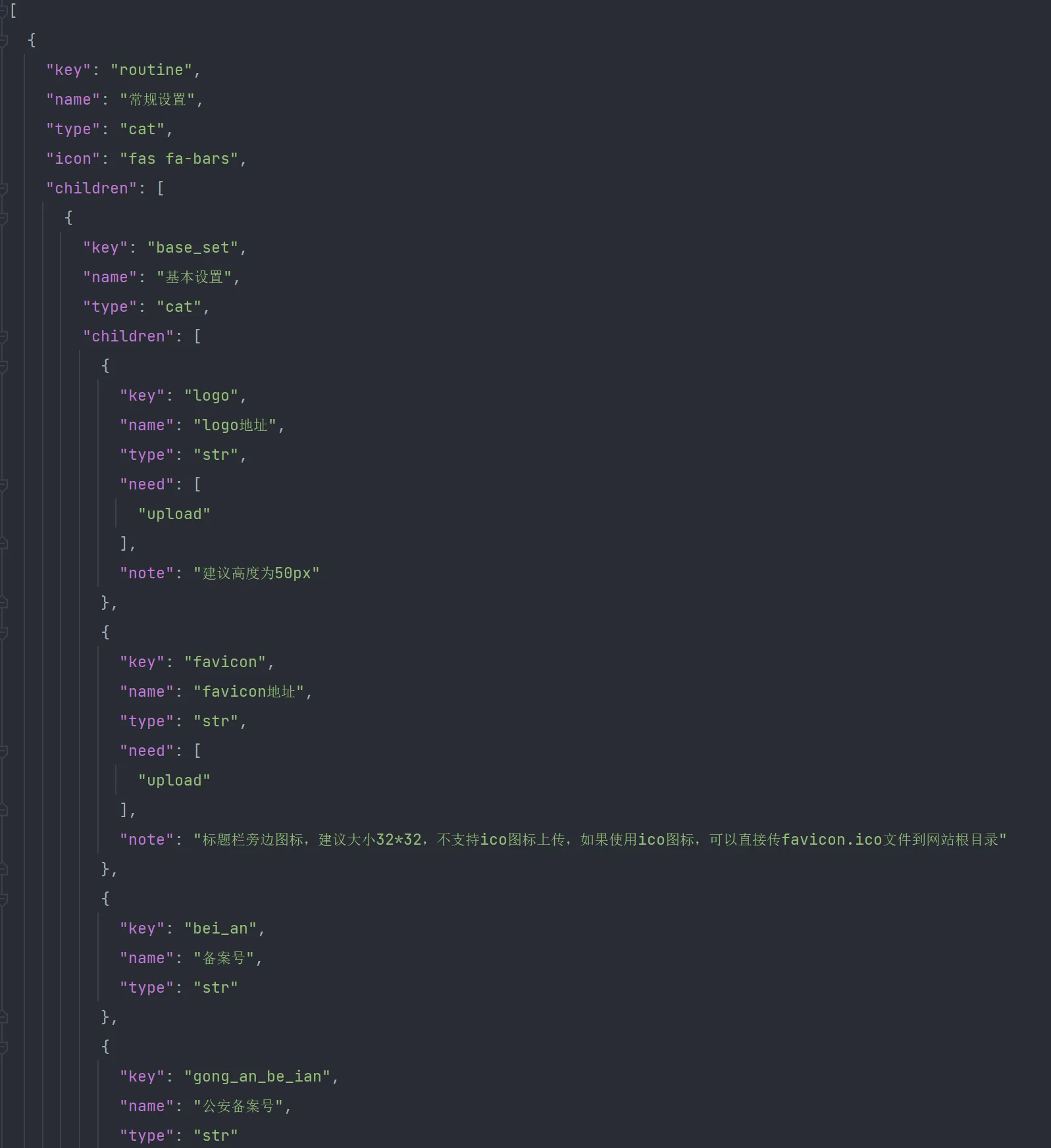This screenshot has width=1051, height=1148.
Task: Place cursor in the 常规设置 name string
Action: 157,99
